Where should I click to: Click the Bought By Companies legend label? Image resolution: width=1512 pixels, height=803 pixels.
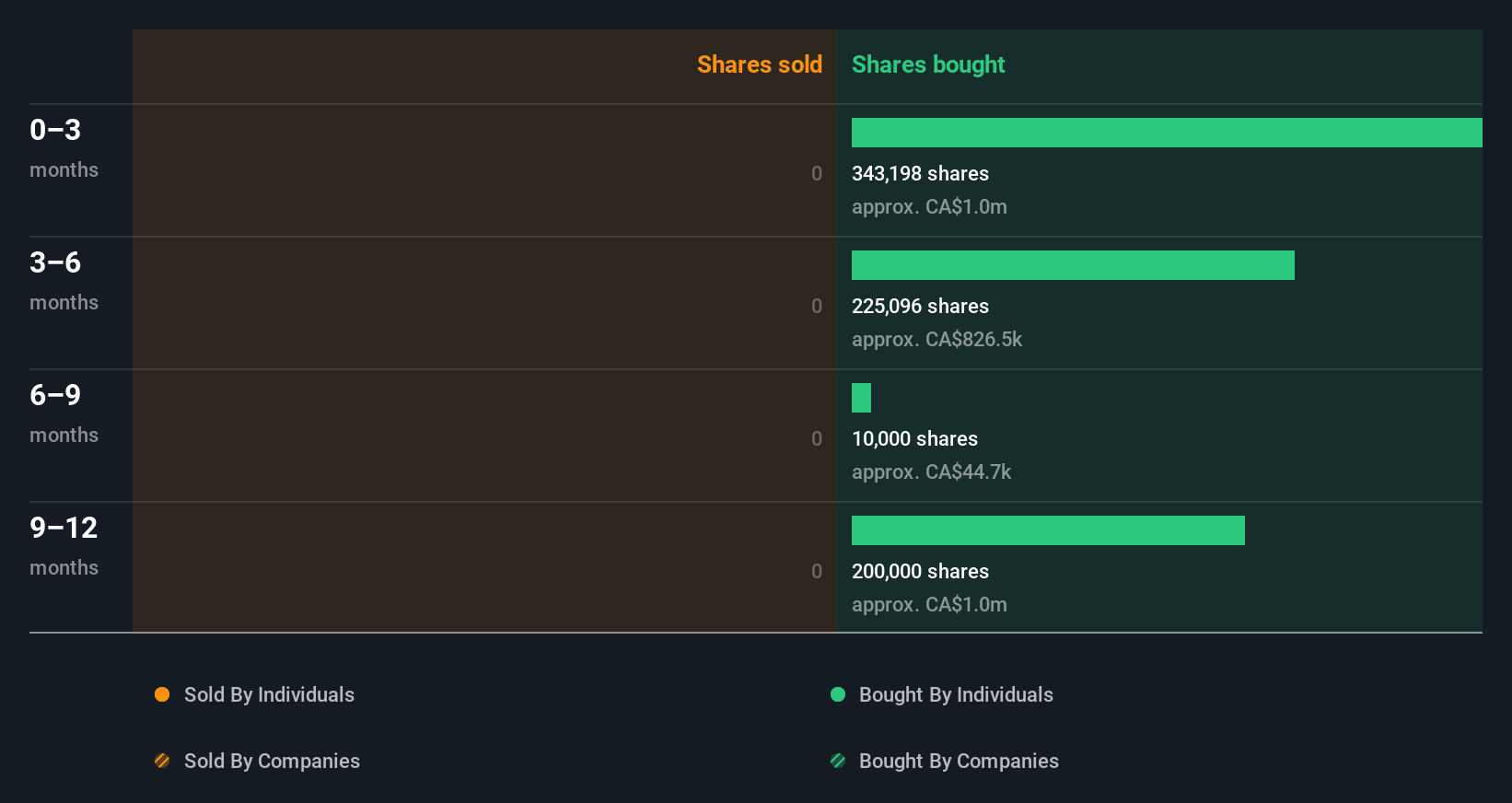pos(959,761)
